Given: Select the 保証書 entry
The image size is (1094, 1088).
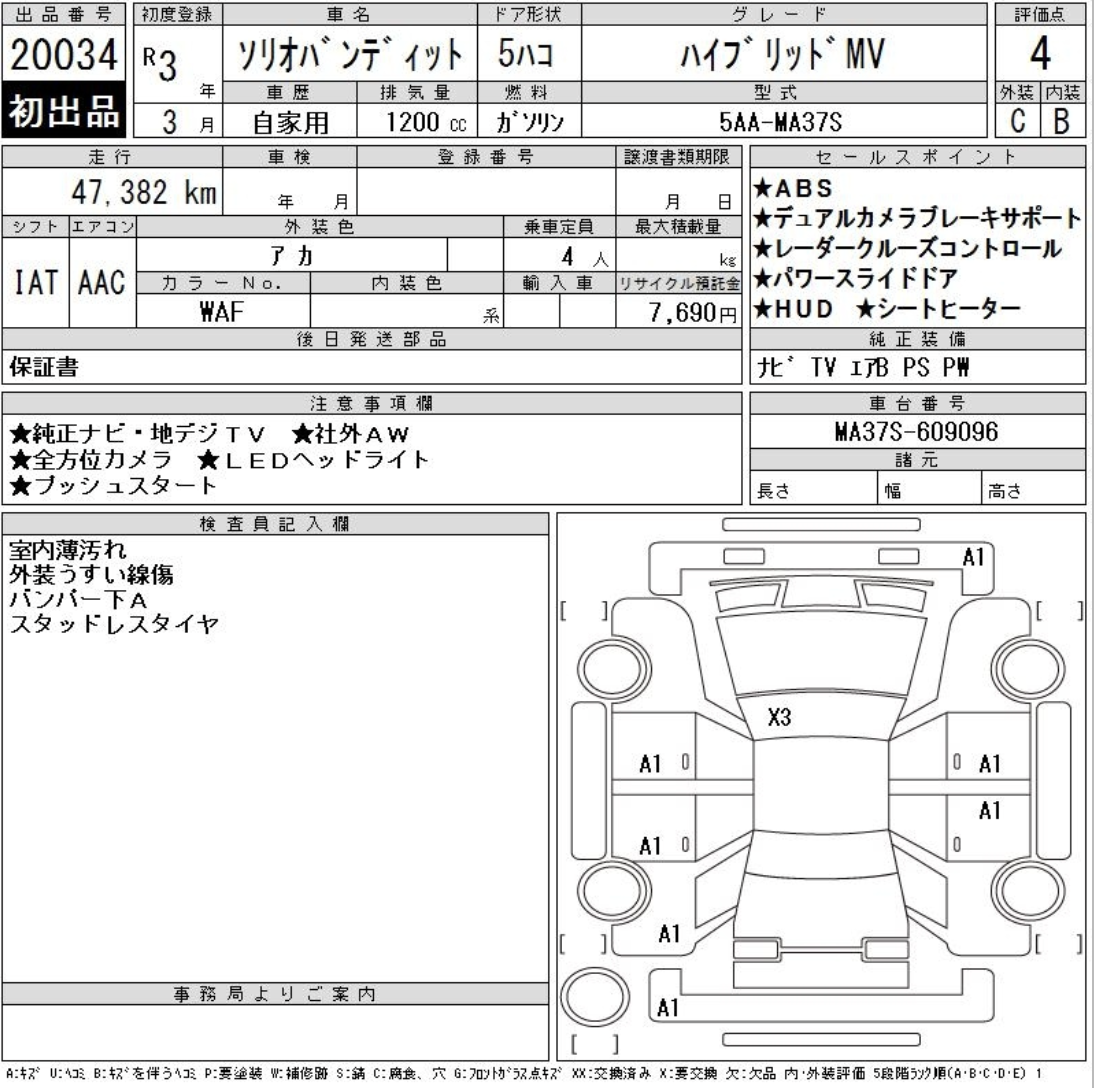Looking at the screenshot, I should coord(44,366).
